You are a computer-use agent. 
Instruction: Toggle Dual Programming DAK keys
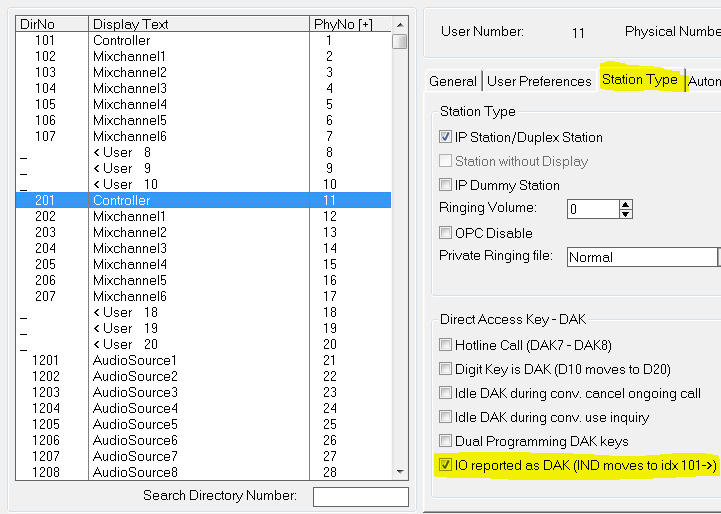pyautogui.click(x=446, y=441)
